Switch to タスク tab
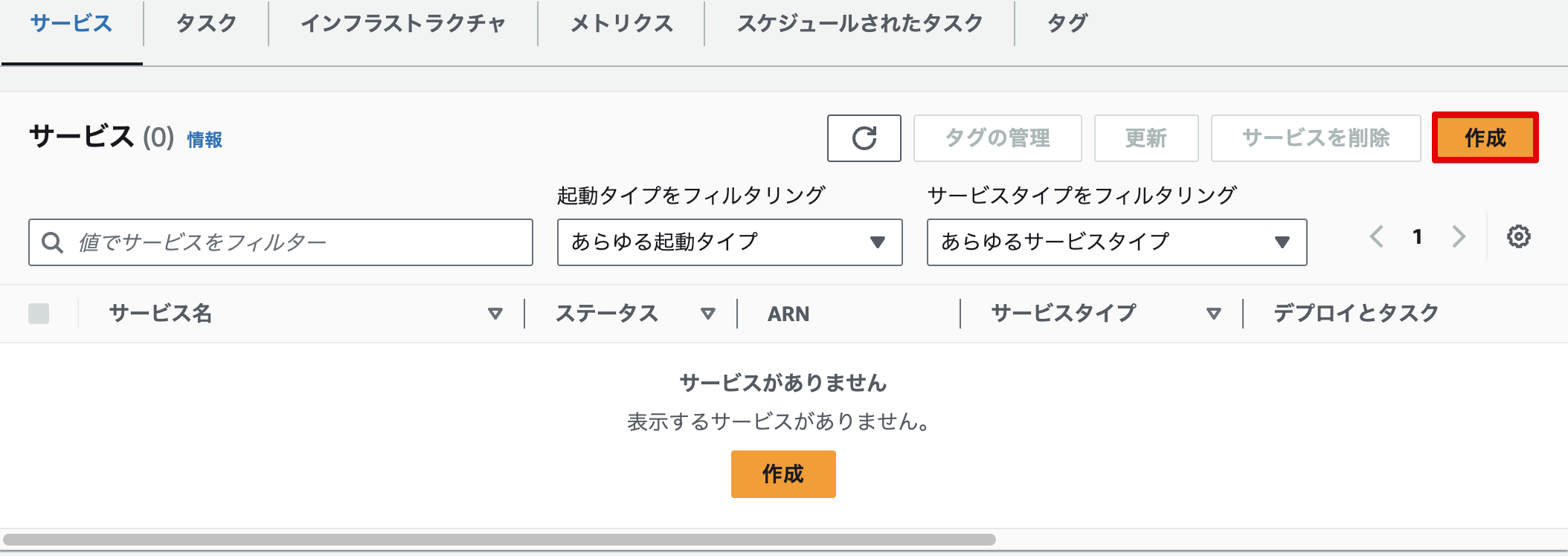 (x=206, y=24)
